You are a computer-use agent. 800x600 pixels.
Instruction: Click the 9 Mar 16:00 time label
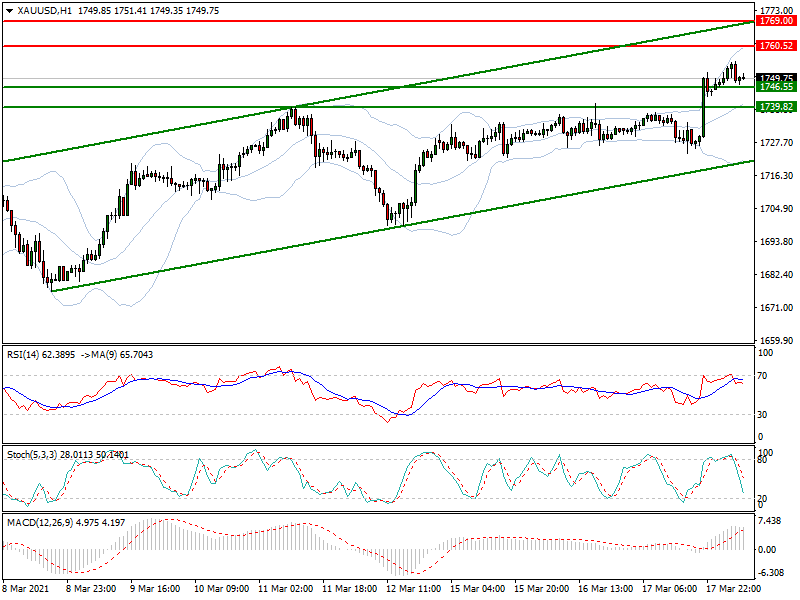(155, 589)
